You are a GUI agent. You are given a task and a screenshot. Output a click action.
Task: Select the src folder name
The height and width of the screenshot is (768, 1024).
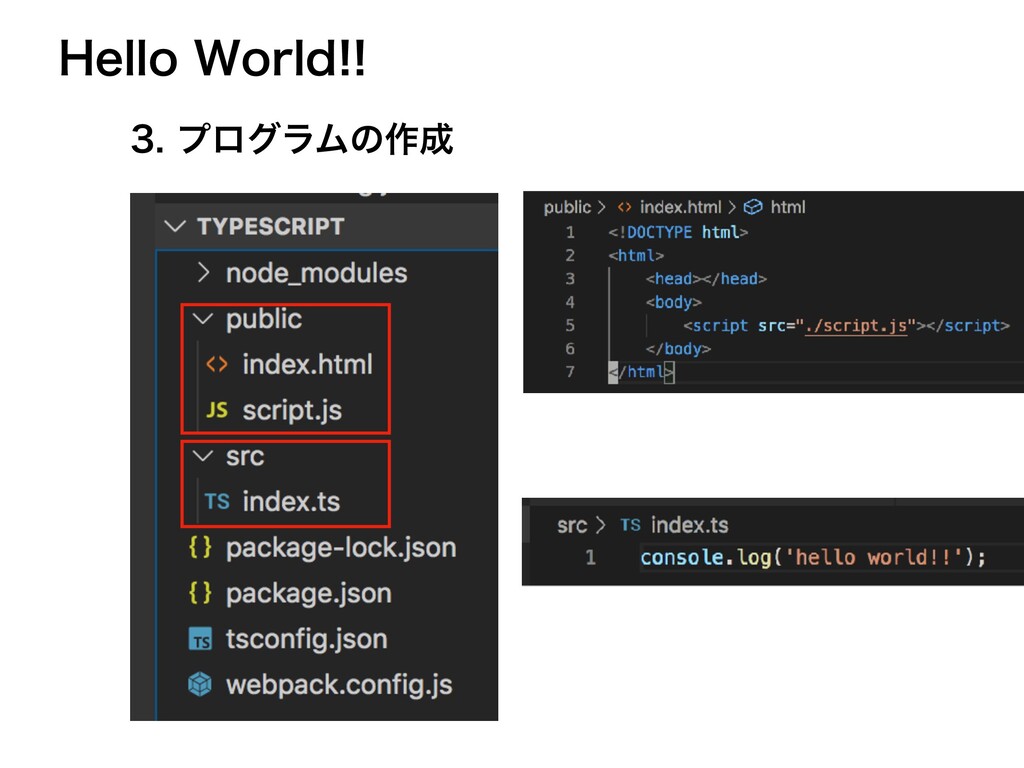pos(245,456)
